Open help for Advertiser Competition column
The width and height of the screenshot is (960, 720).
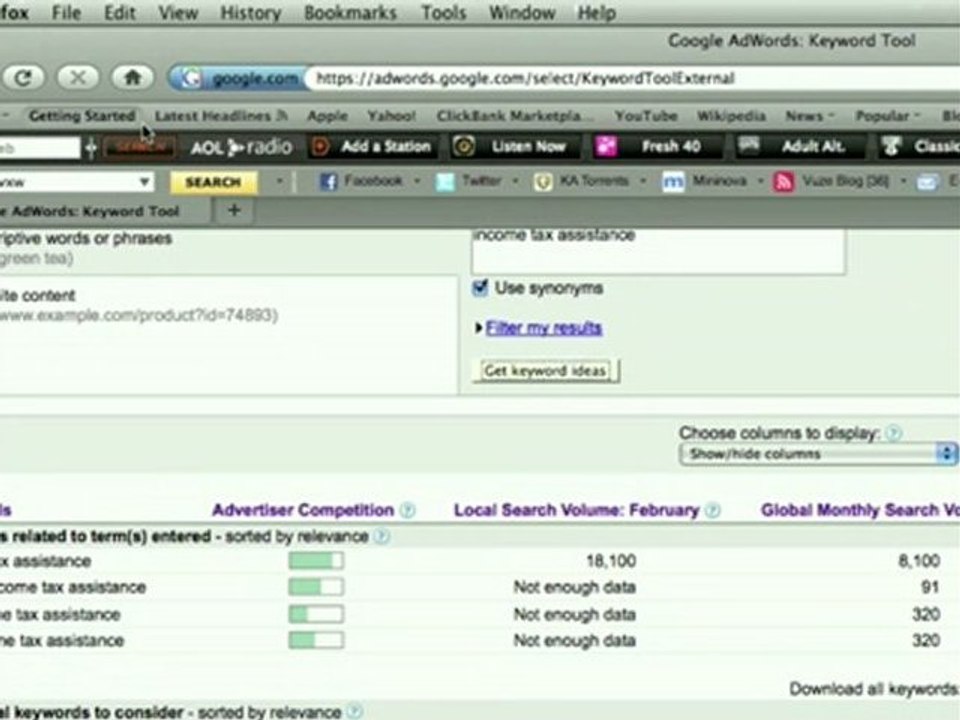pos(407,510)
